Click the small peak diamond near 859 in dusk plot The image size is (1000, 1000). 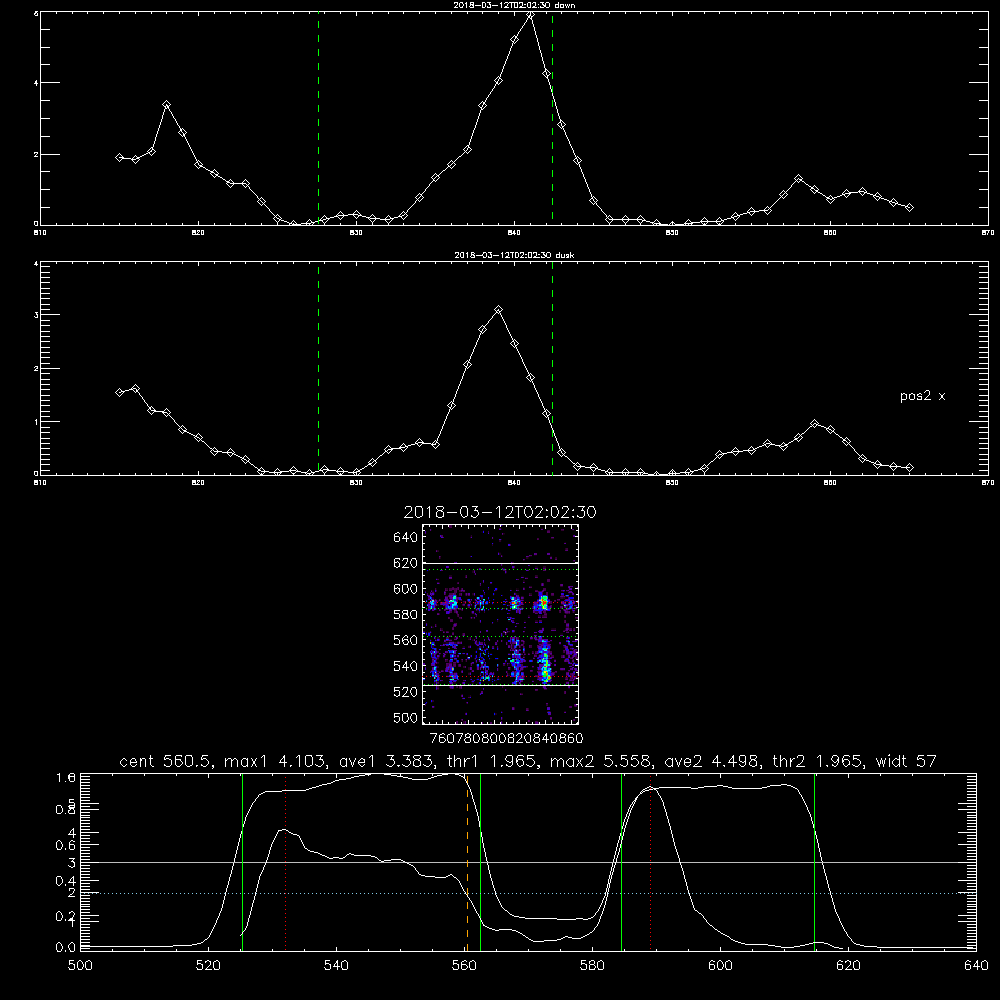tap(814, 423)
